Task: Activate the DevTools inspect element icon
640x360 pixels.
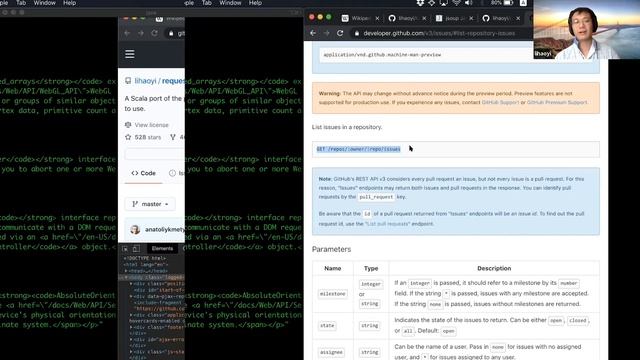Action: (125, 249)
